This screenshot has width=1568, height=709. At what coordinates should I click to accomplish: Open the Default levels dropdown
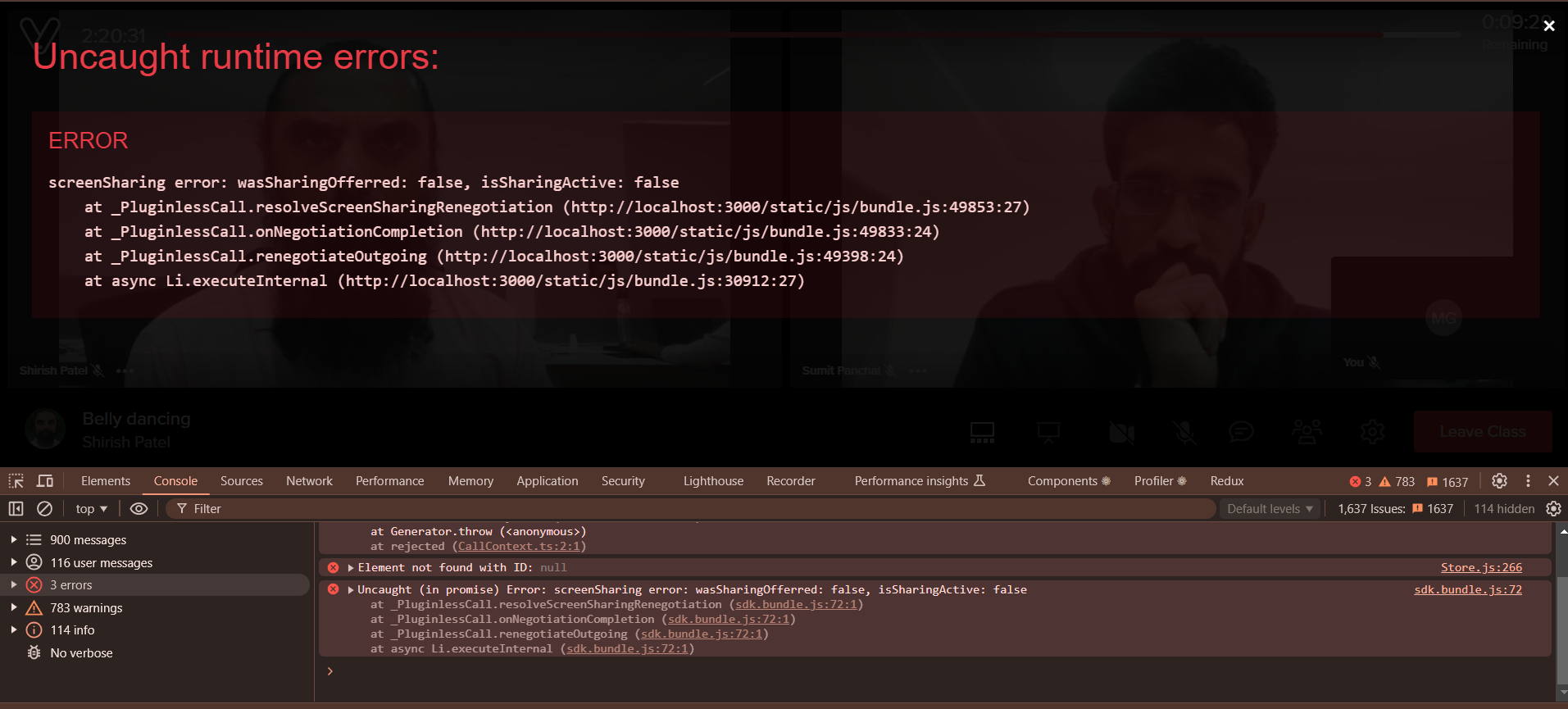(1270, 509)
